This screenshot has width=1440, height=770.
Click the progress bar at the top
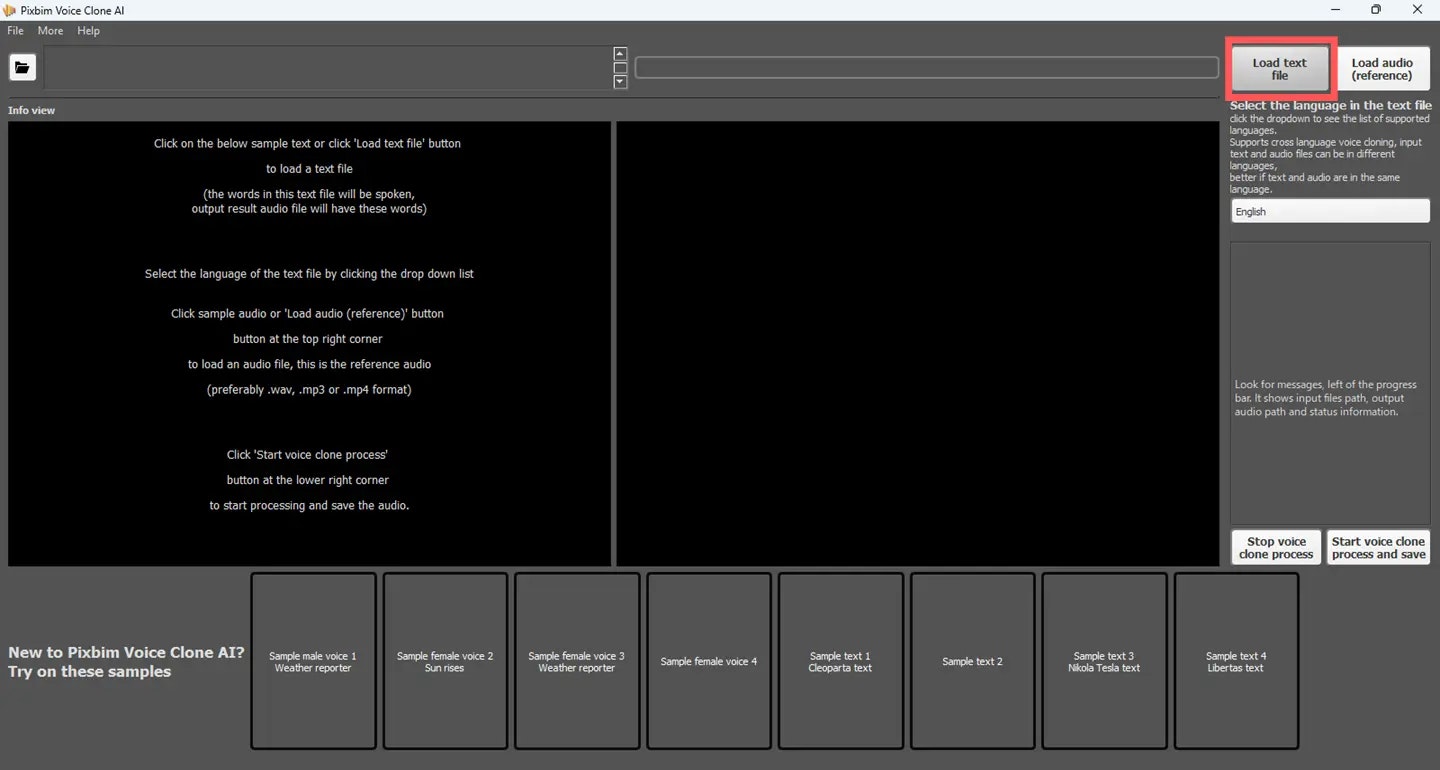[926, 68]
